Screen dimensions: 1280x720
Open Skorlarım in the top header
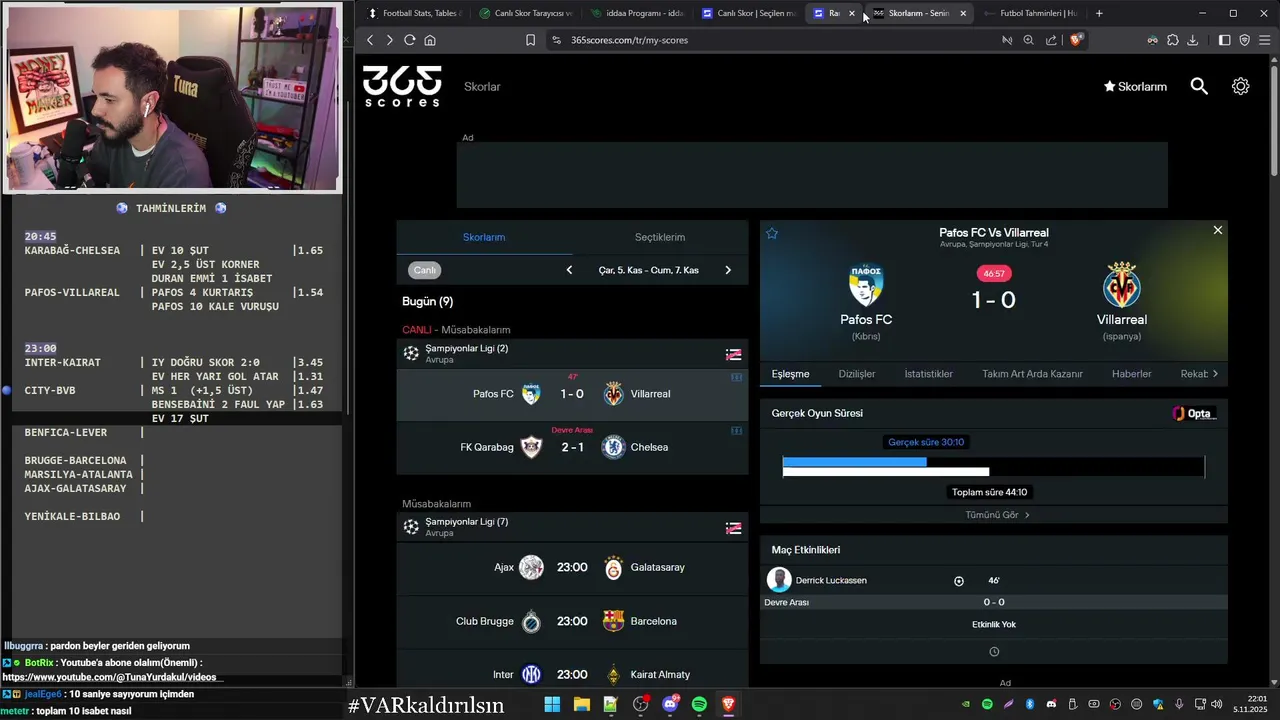[x=1135, y=87]
